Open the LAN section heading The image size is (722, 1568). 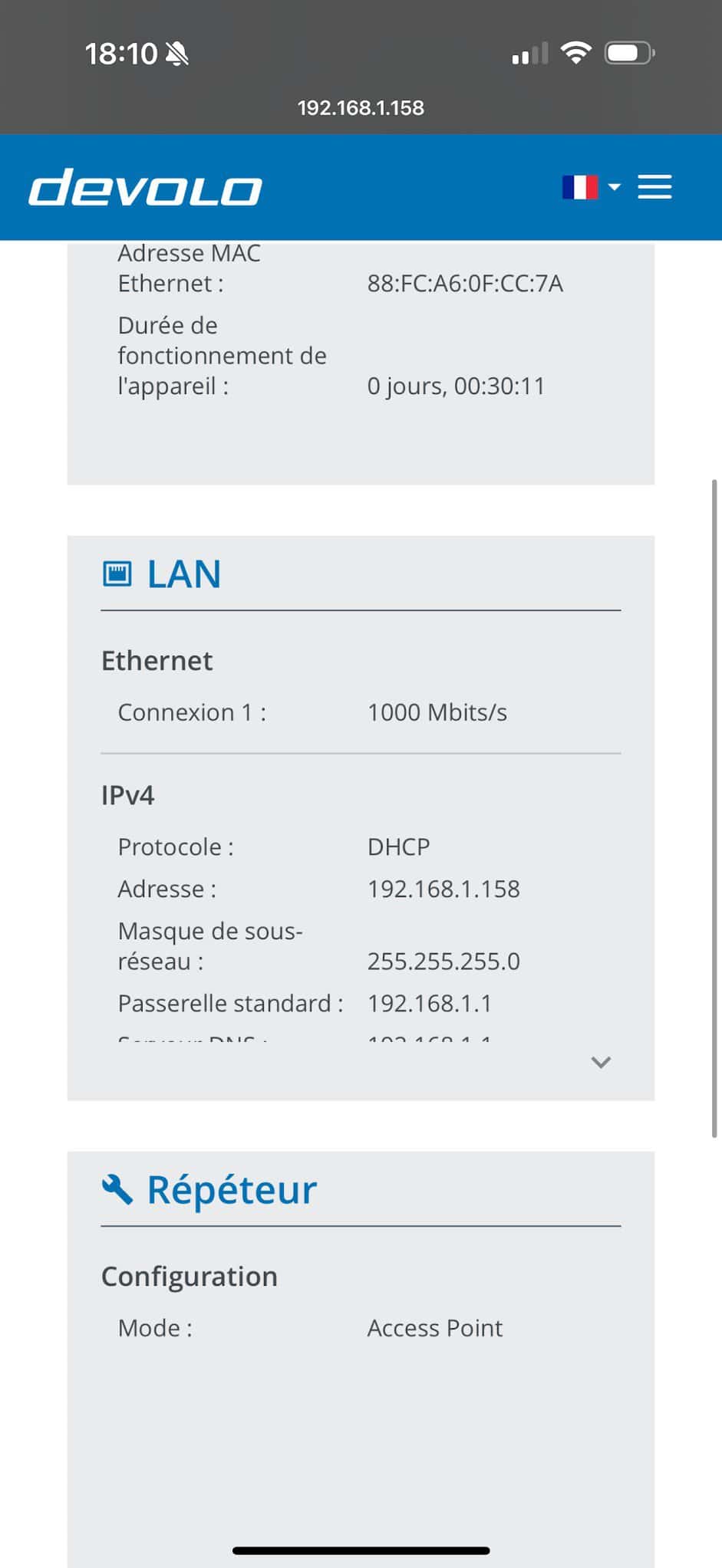pos(184,574)
